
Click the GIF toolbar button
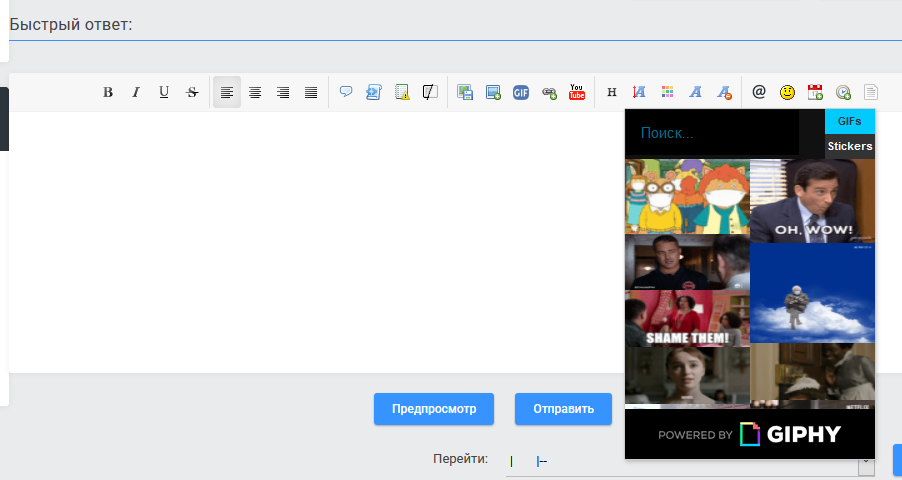coord(521,92)
